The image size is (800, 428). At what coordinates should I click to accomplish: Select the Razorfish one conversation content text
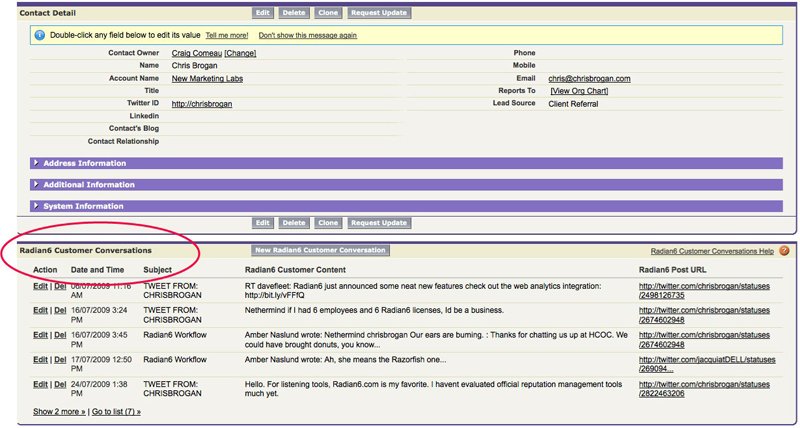tap(346, 360)
